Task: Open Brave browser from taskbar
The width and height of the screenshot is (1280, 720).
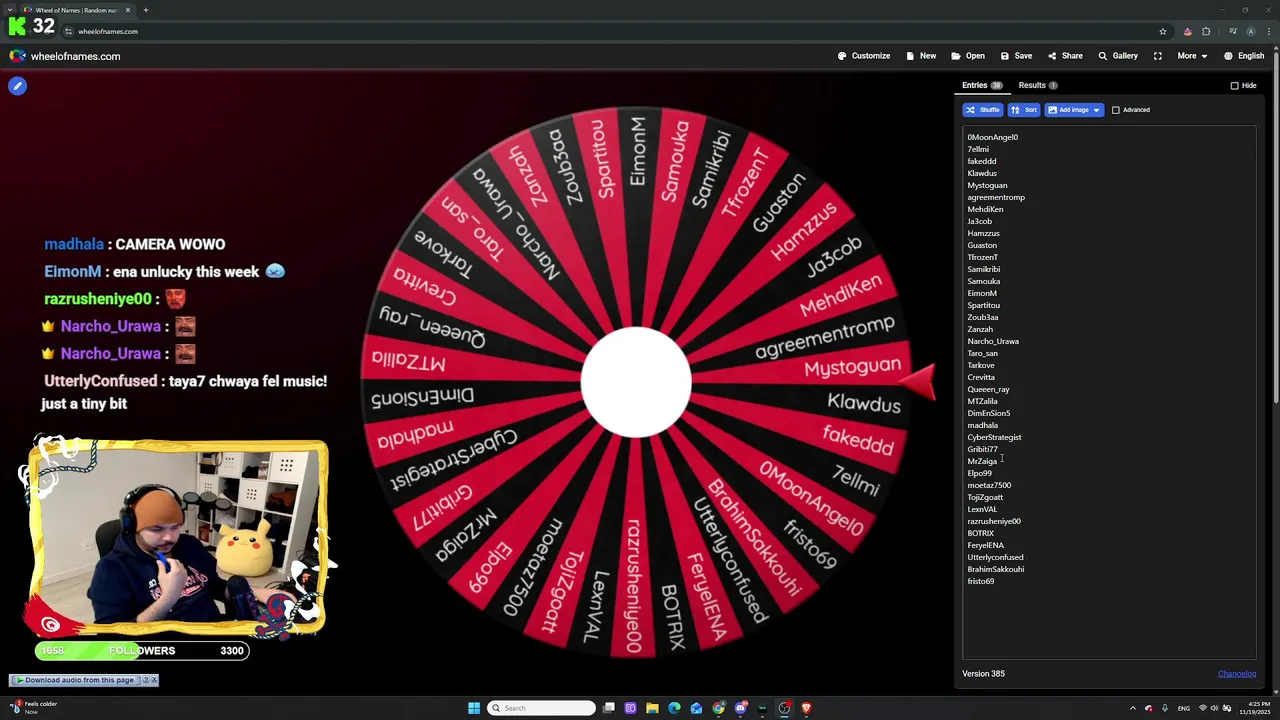Action: pyautogui.click(x=806, y=708)
